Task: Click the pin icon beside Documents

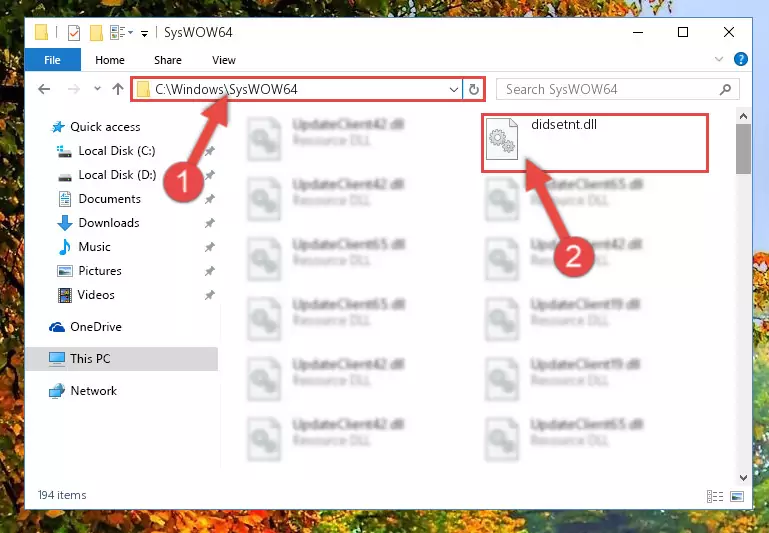Action: coord(209,199)
